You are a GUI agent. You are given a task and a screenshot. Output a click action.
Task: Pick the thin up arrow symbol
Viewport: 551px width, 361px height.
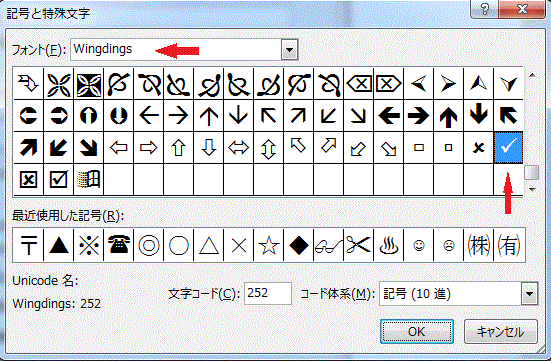pos(209,116)
